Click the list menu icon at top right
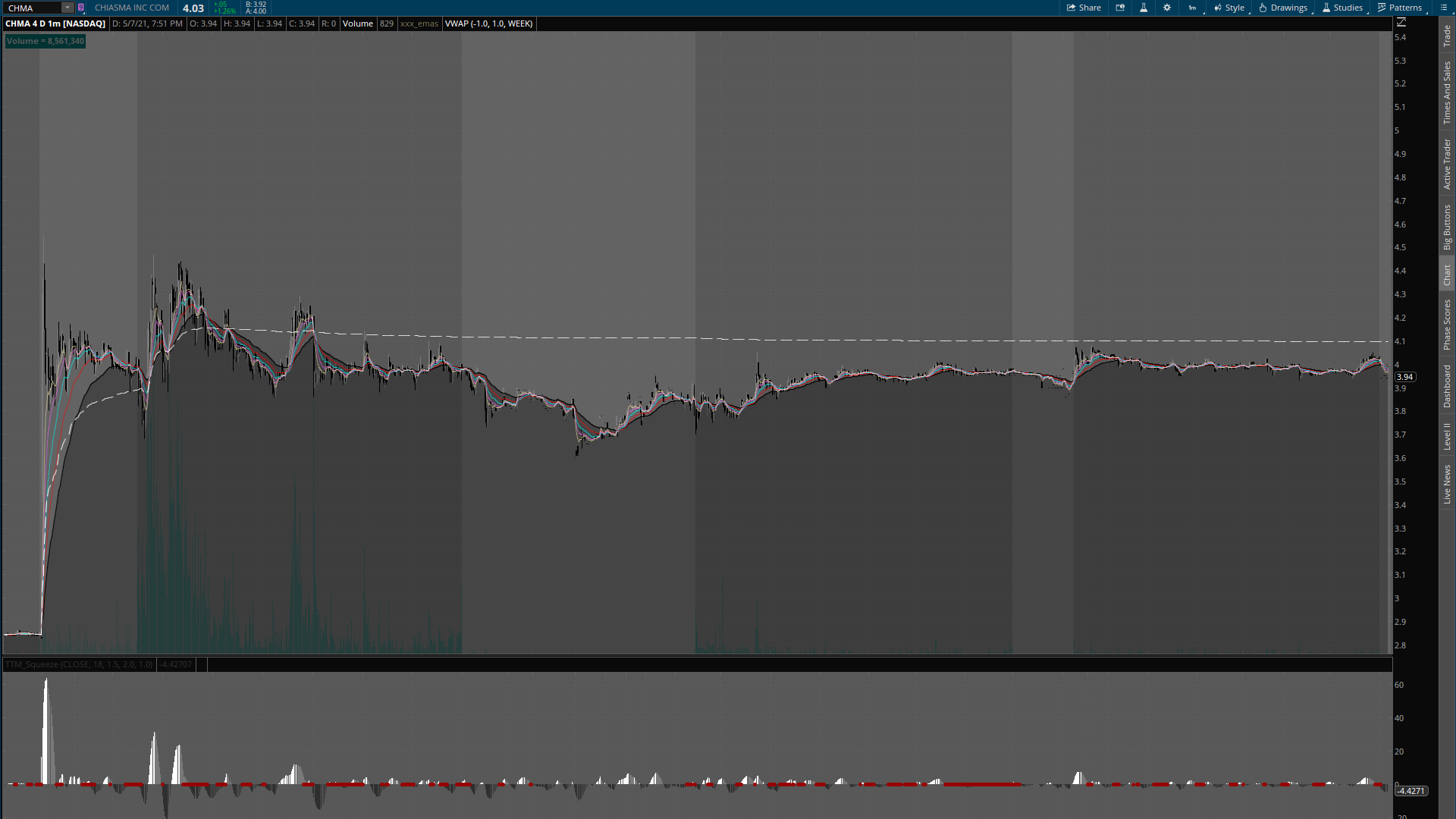The image size is (1456, 819). (1443, 8)
